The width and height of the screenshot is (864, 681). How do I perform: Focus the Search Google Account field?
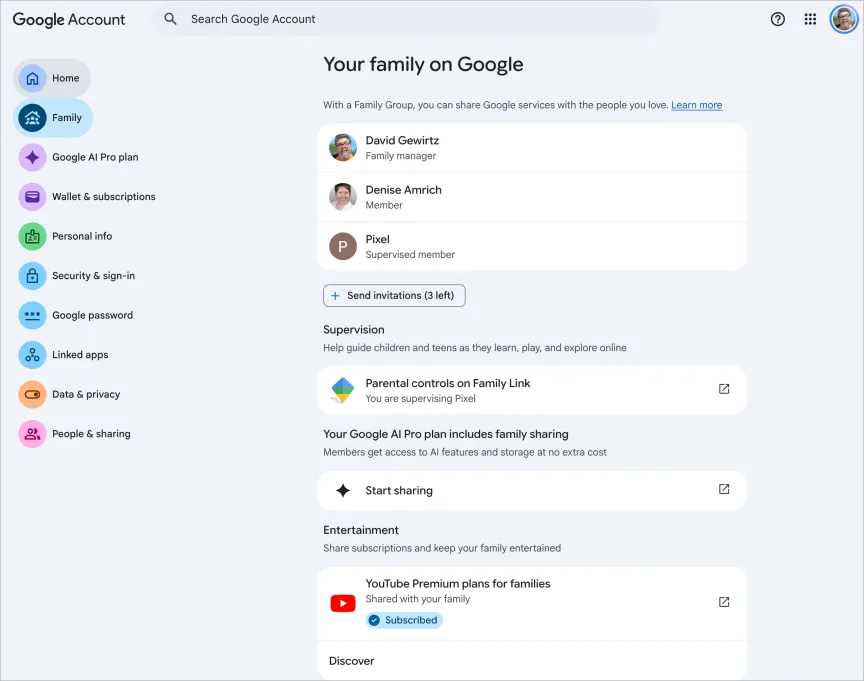(405, 19)
